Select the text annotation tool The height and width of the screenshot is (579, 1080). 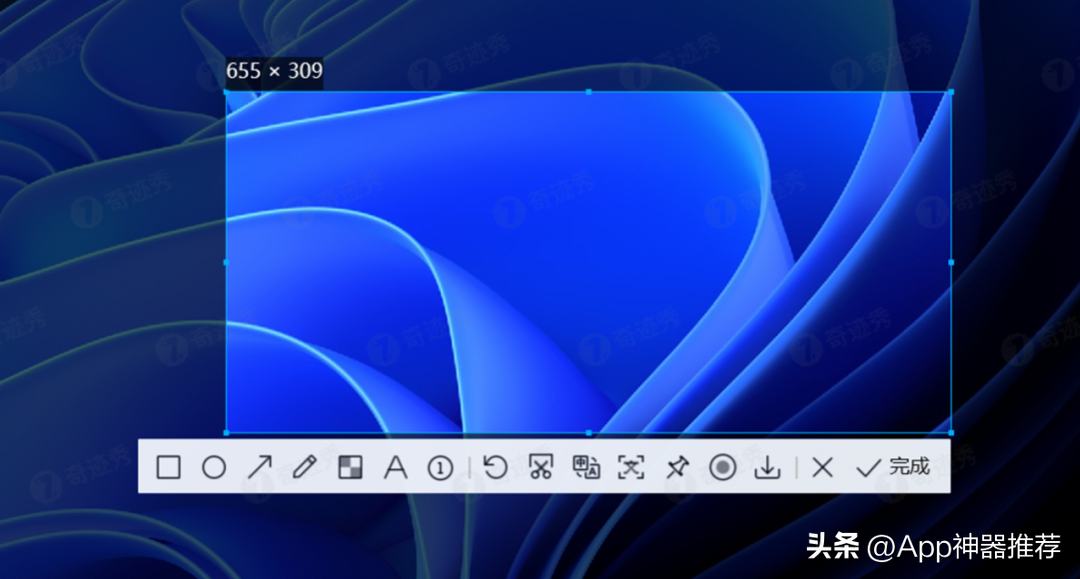396,467
